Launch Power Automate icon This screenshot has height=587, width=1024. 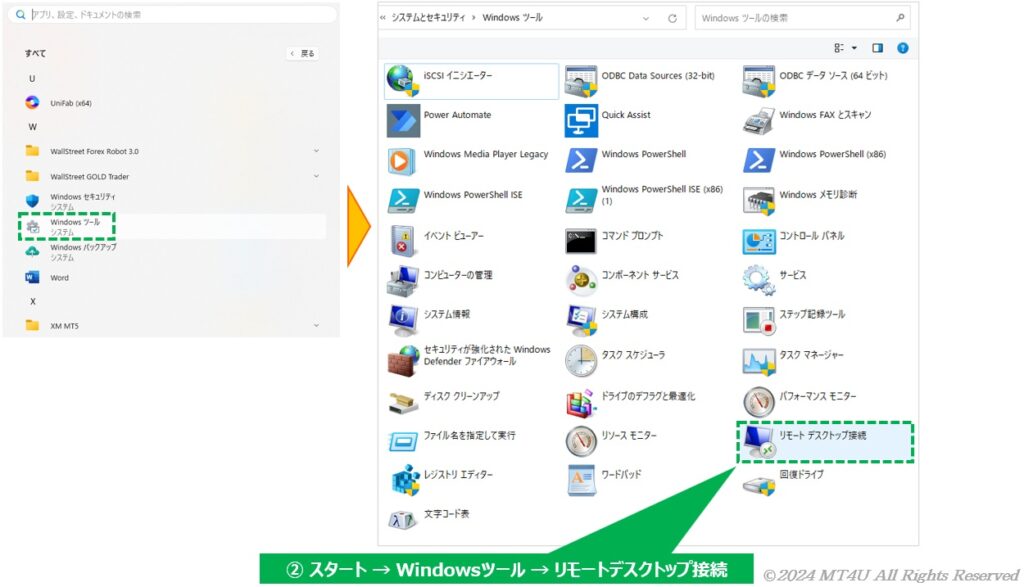403,121
